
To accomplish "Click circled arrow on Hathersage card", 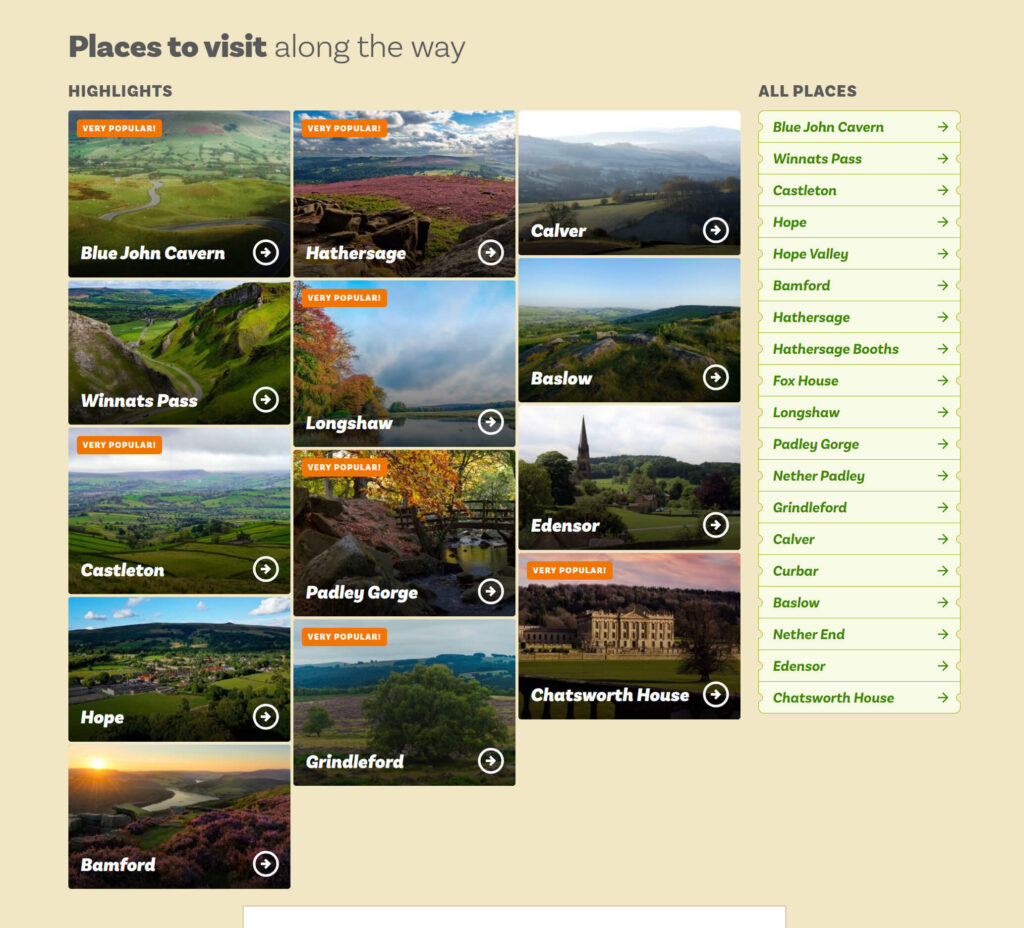I will click(490, 252).
